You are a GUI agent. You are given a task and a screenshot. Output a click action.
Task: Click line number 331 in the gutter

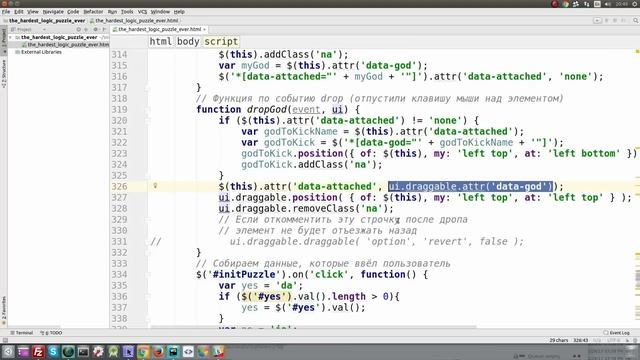(x=119, y=241)
